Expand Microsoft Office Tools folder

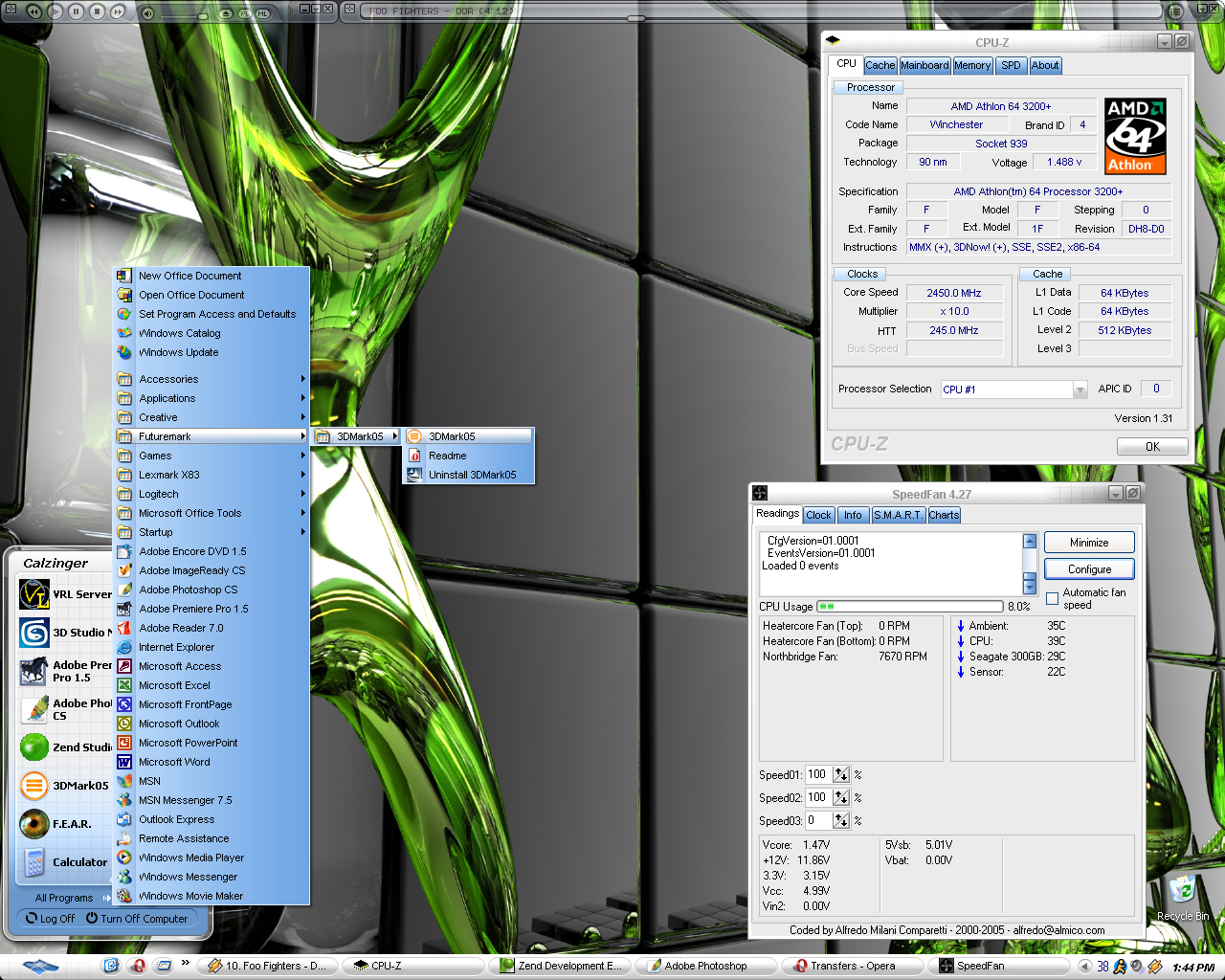pos(212,513)
